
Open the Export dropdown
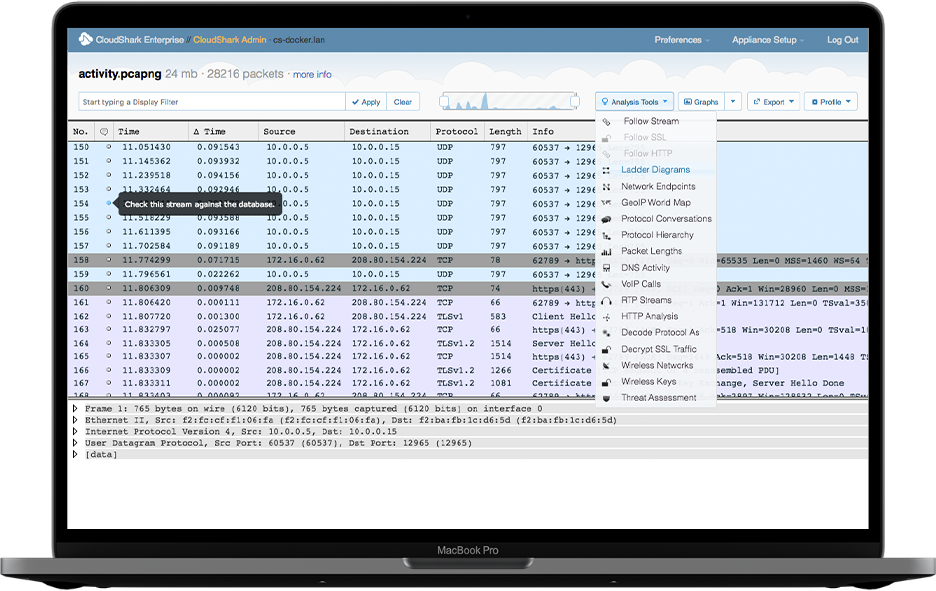(774, 102)
